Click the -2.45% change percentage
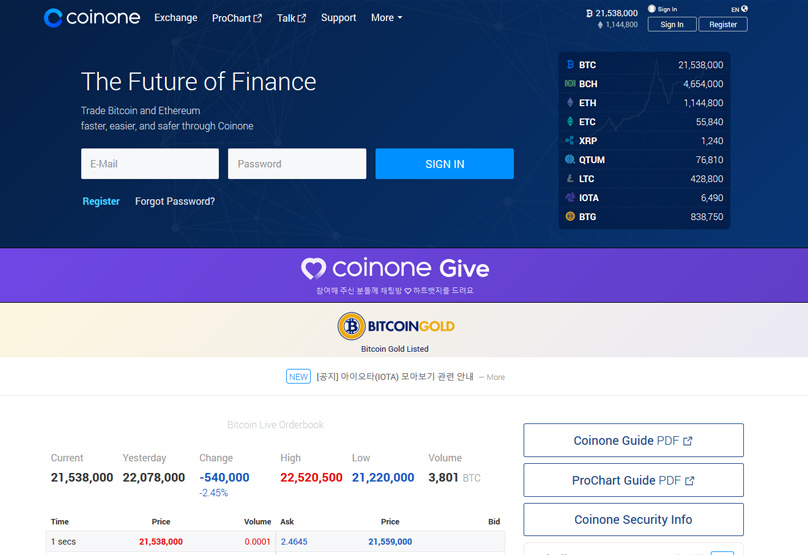808x555 pixels. click(x=213, y=493)
